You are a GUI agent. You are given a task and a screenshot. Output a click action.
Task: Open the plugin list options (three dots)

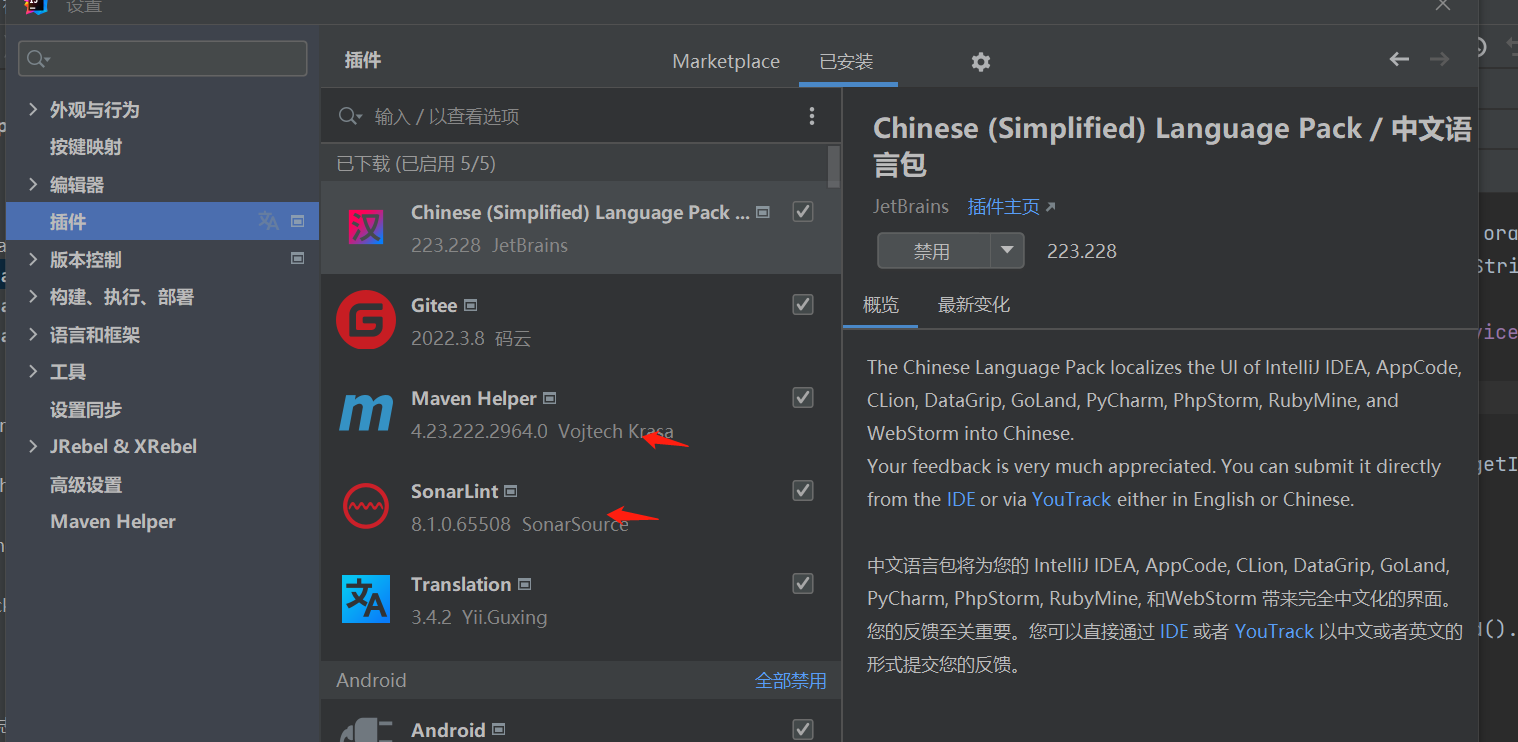click(812, 117)
